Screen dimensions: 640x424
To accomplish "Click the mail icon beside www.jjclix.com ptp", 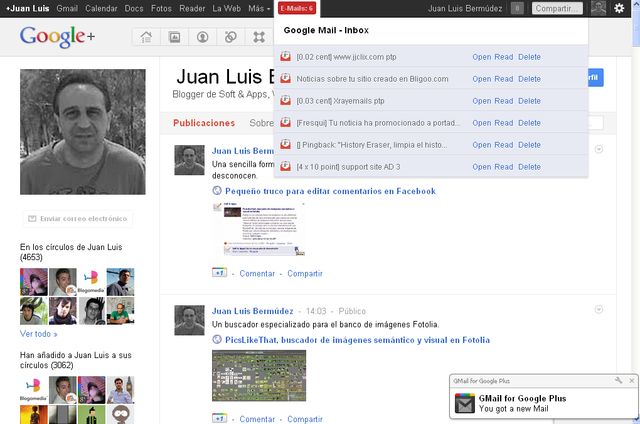I will point(286,56).
